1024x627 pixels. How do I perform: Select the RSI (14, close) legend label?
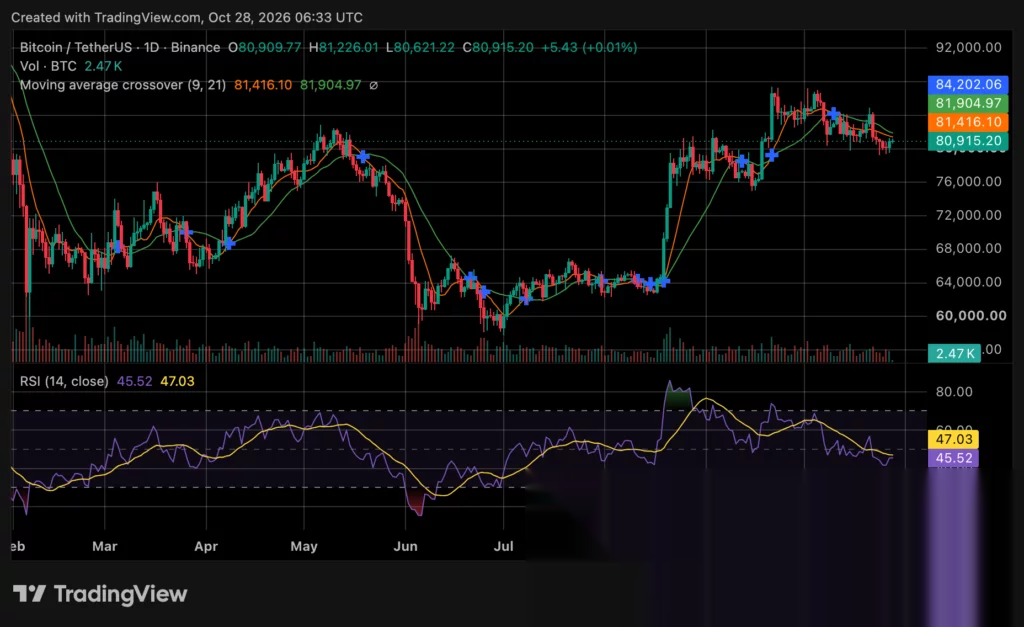[64, 381]
